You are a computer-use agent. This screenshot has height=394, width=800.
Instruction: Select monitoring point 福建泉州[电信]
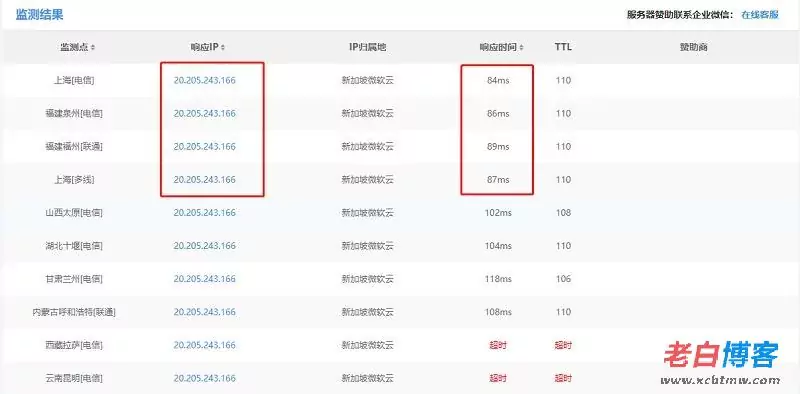74,113
